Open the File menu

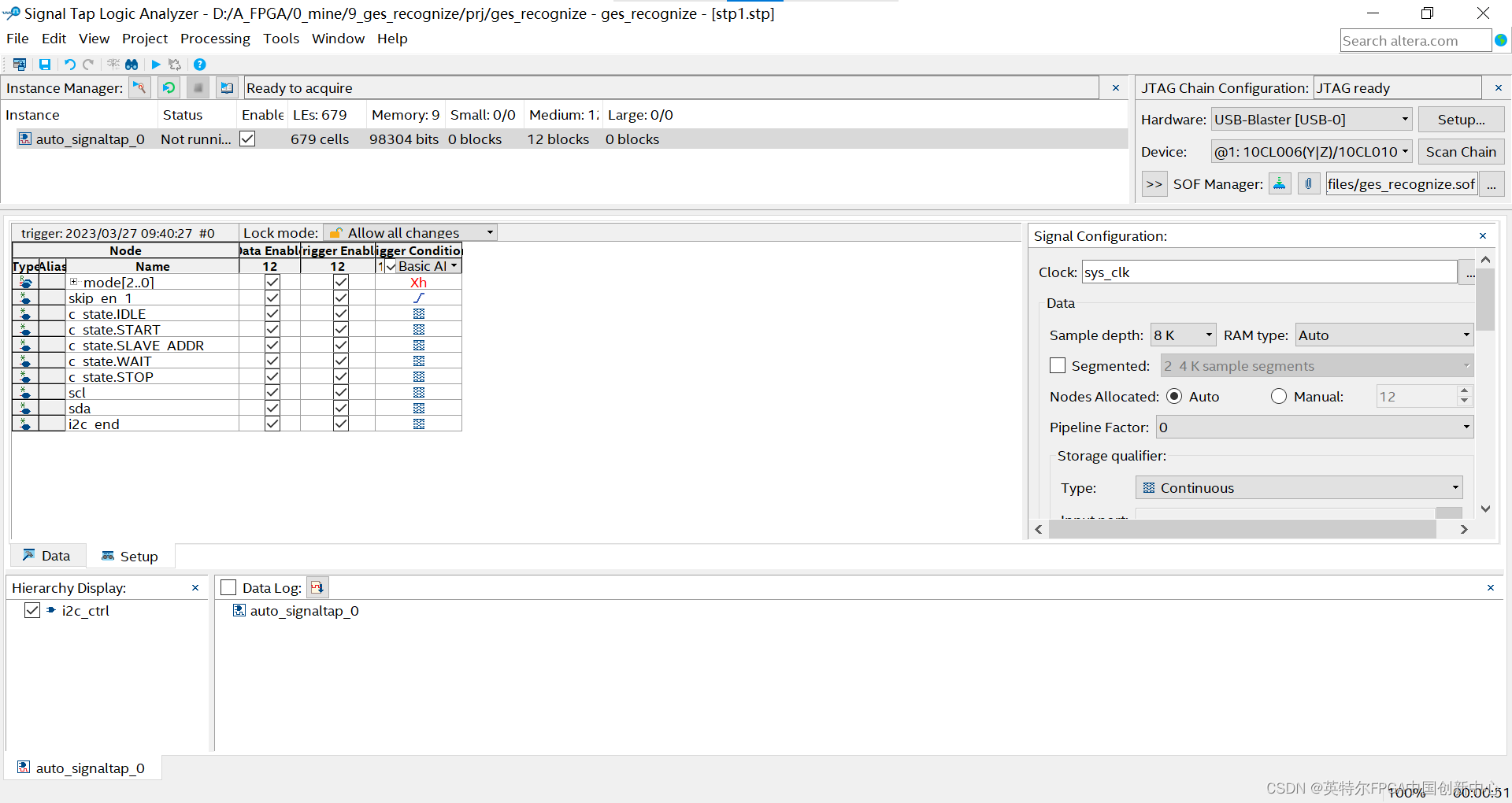[17, 39]
